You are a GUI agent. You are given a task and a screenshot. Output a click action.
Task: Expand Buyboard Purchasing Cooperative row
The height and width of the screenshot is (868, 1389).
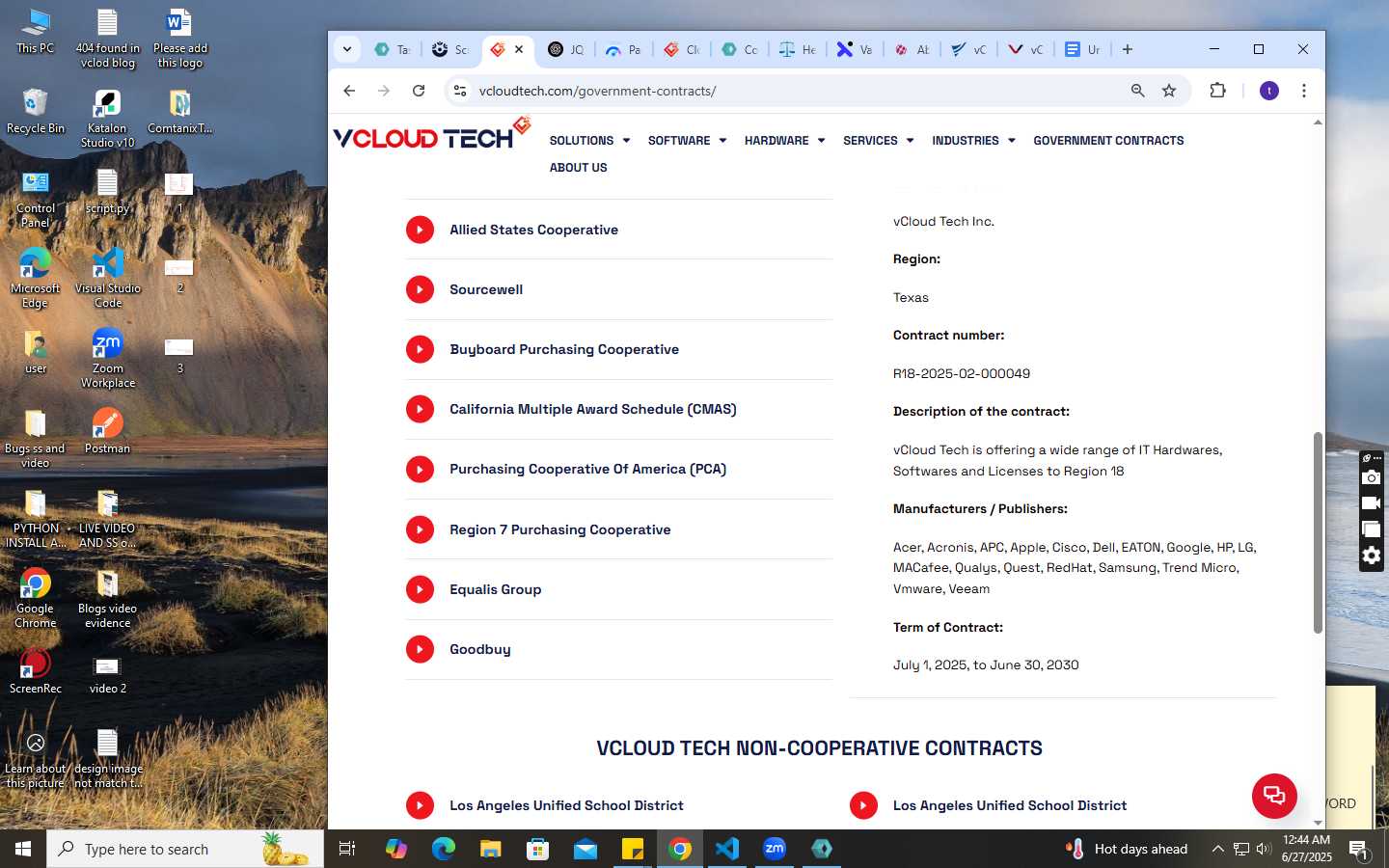pyautogui.click(x=618, y=349)
